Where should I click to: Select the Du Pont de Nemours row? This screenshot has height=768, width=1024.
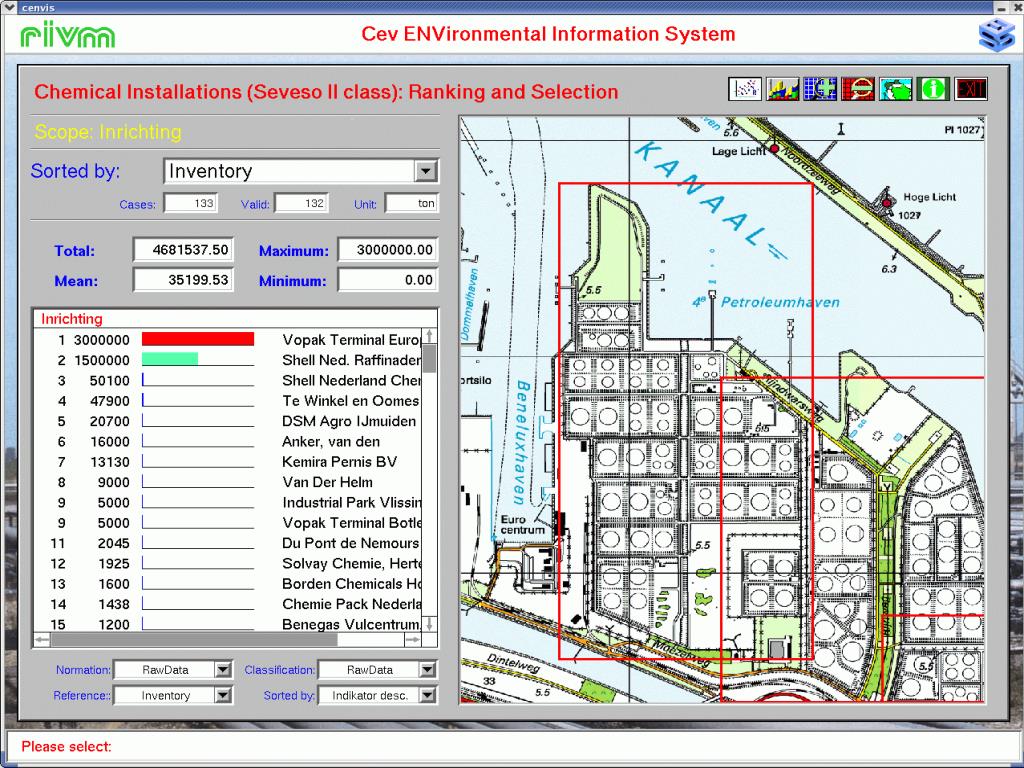228,543
